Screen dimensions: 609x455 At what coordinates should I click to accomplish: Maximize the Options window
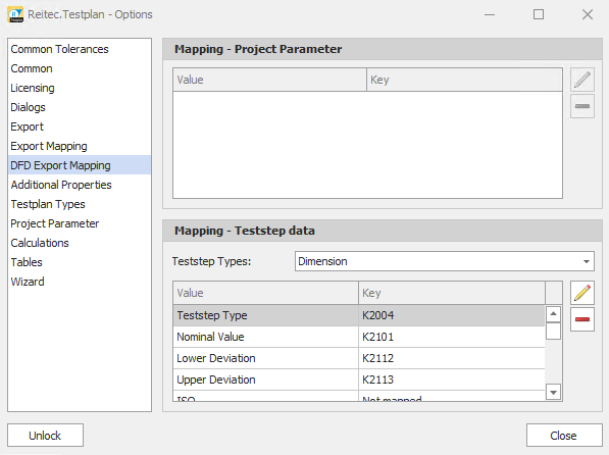click(x=538, y=14)
